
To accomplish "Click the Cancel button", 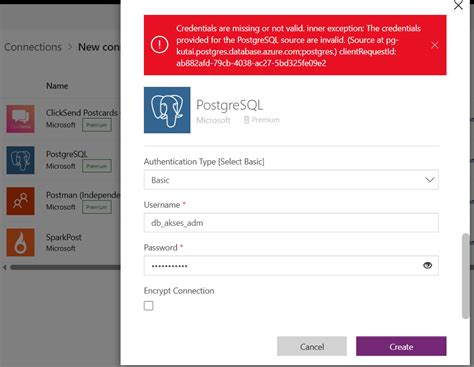I will (312, 346).
